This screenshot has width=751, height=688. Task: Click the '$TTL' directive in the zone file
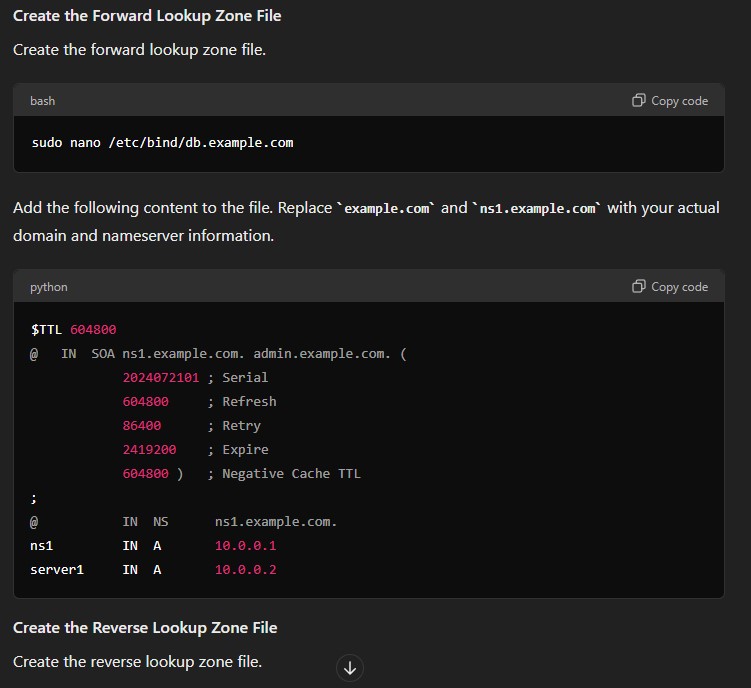(x=46, y=330)
